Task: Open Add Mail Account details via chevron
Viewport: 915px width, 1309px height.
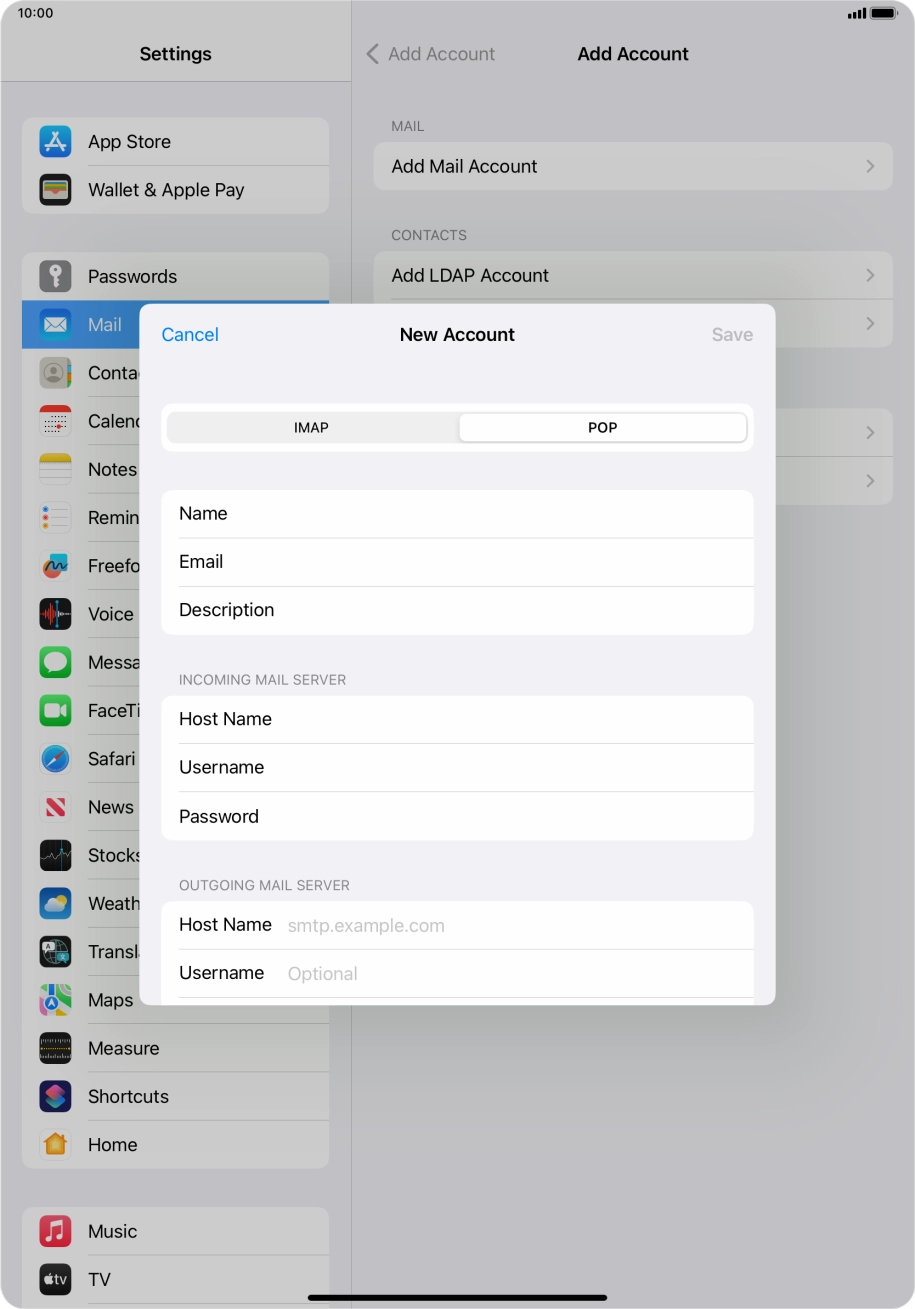Action: point(870,166)
